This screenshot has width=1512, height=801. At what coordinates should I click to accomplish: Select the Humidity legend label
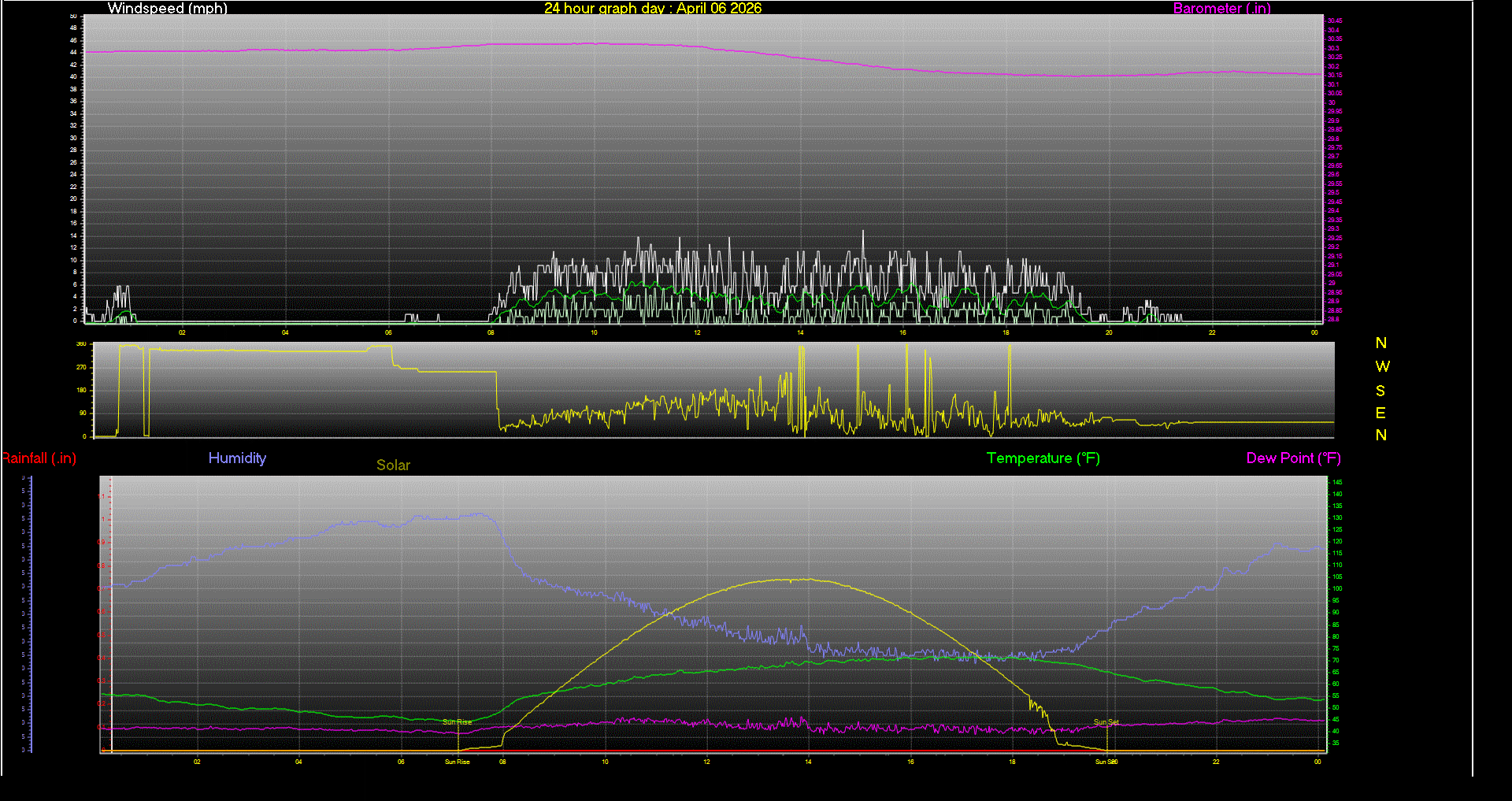click(x=237, y=458)
